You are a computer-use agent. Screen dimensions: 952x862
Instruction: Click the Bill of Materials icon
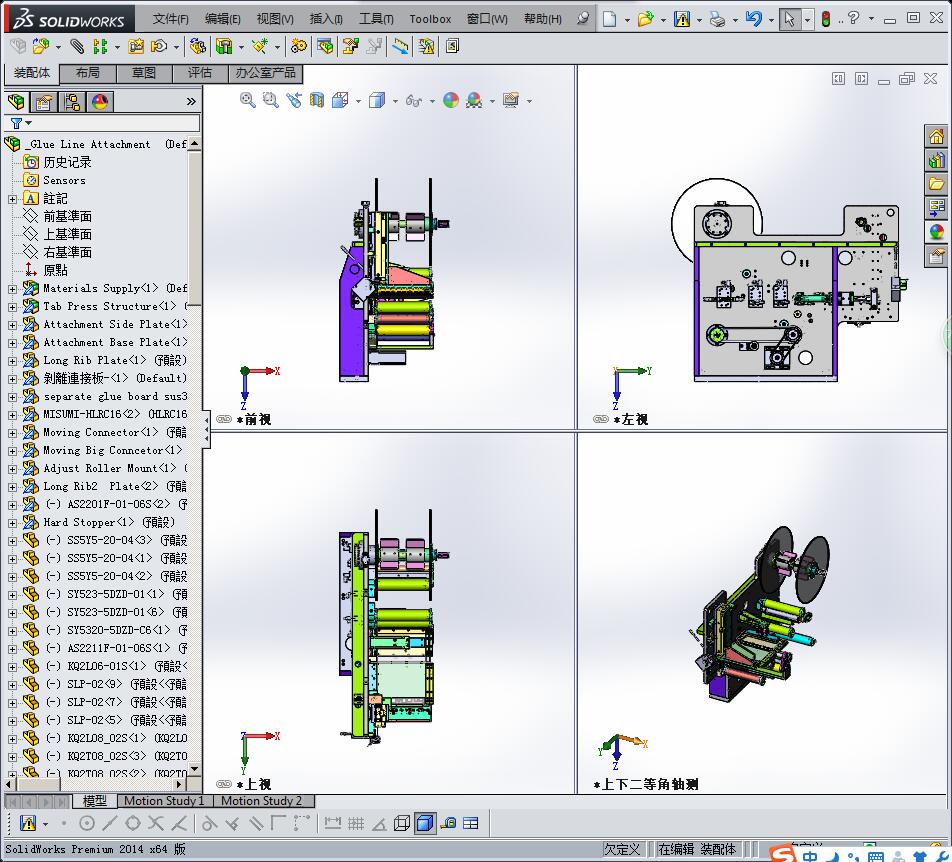(325, 46)
